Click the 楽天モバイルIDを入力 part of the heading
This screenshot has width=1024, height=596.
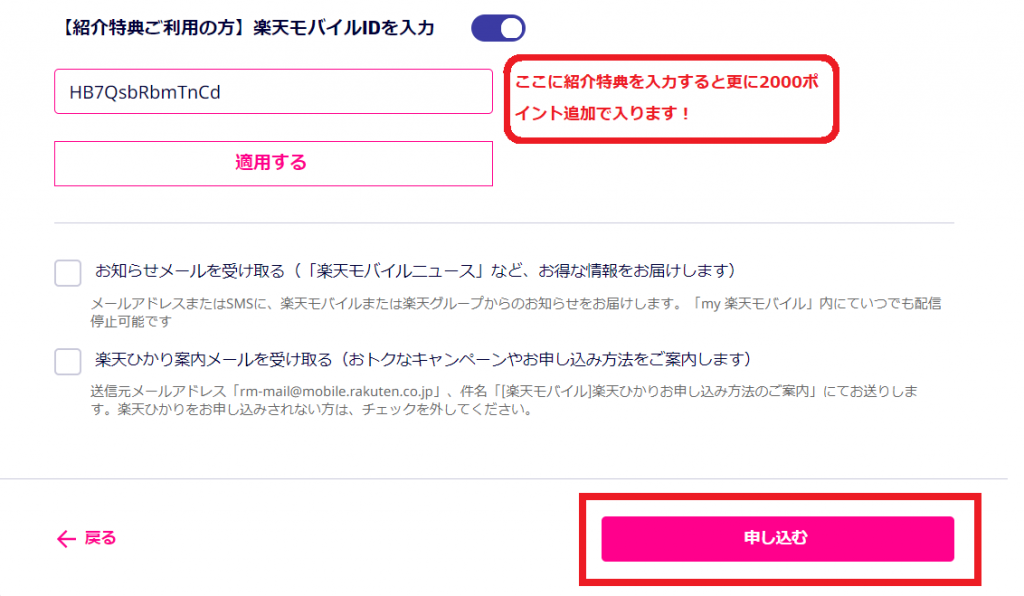[x=344, y=28]
